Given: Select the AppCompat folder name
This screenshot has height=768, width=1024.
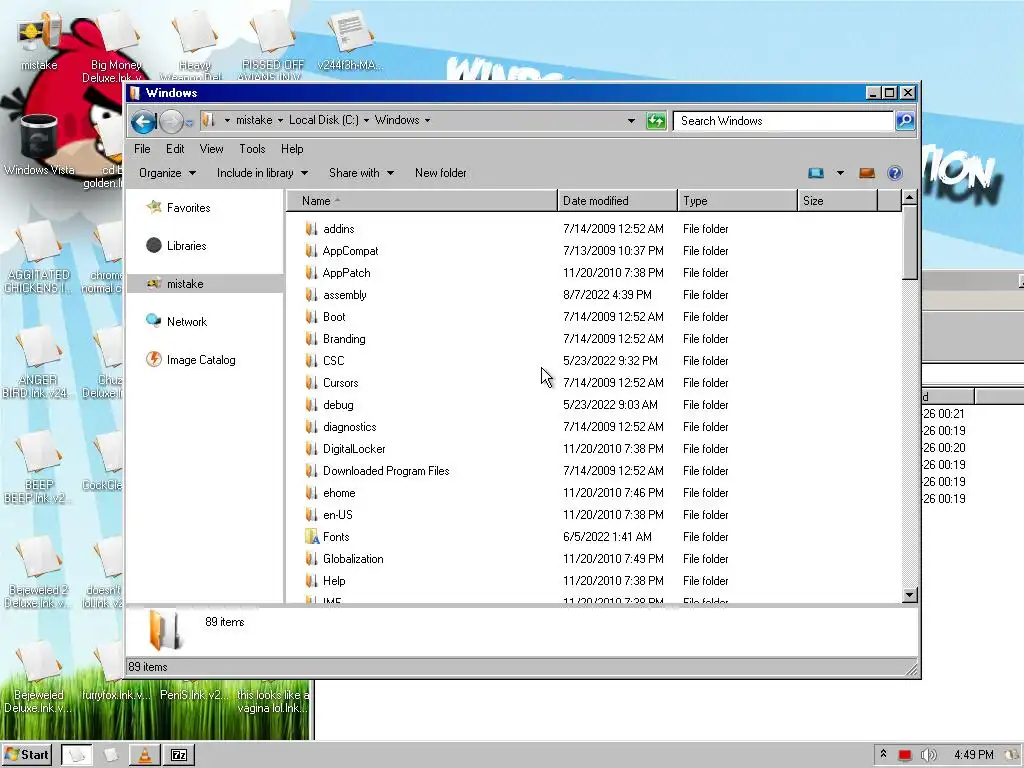Looking at the screenshot, I should click(x=350, y=251).
